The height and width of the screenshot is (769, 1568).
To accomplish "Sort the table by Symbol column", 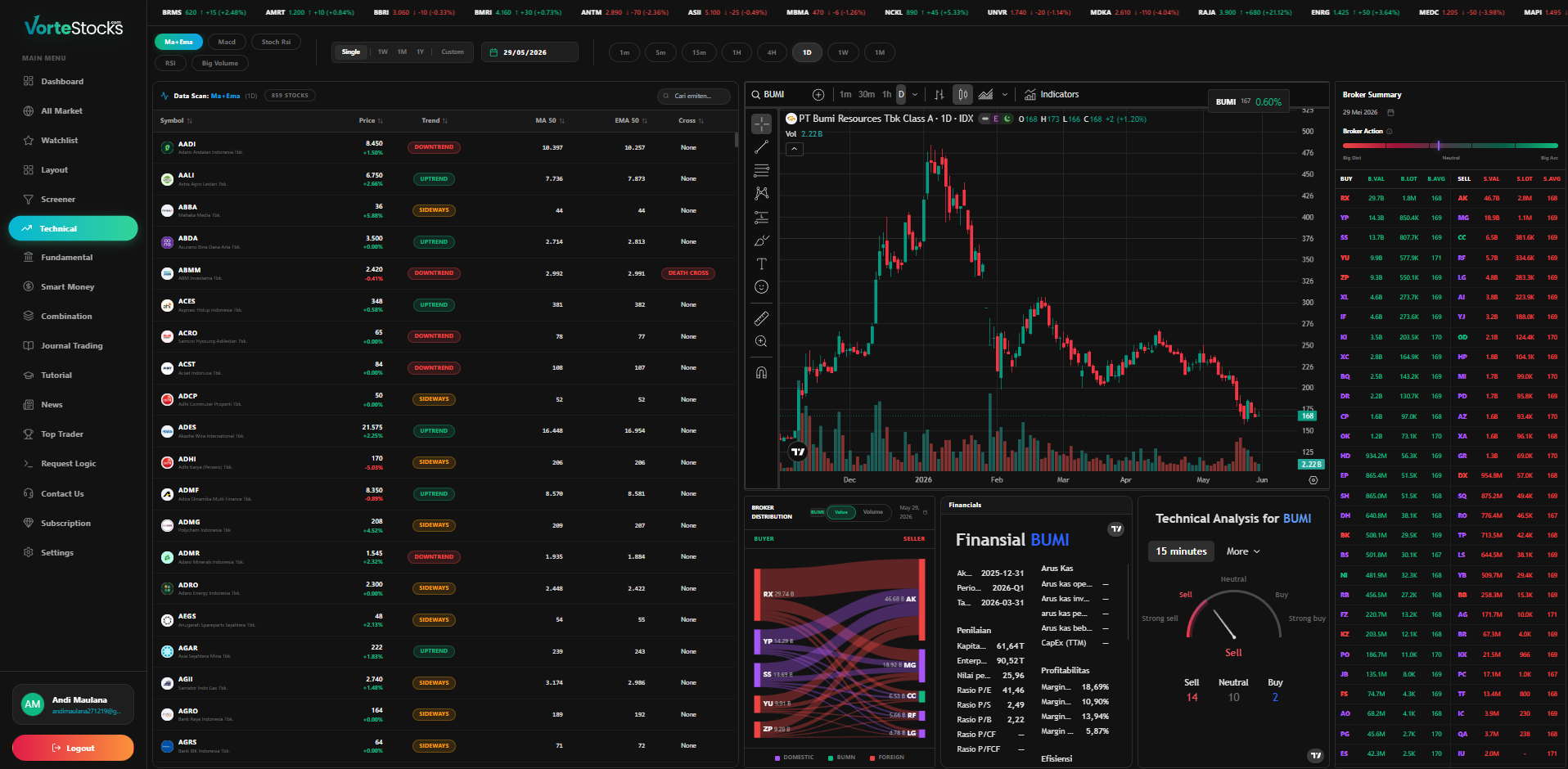I will pyautogui.click(x=176, y=121).
